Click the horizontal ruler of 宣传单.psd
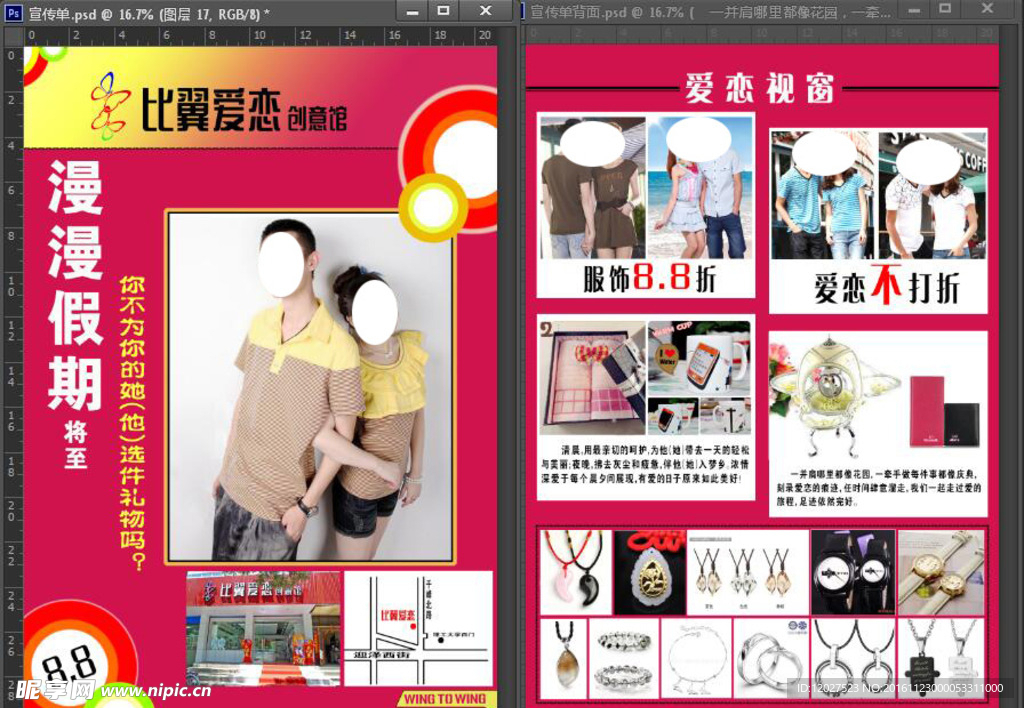 [x=260, y=36]
